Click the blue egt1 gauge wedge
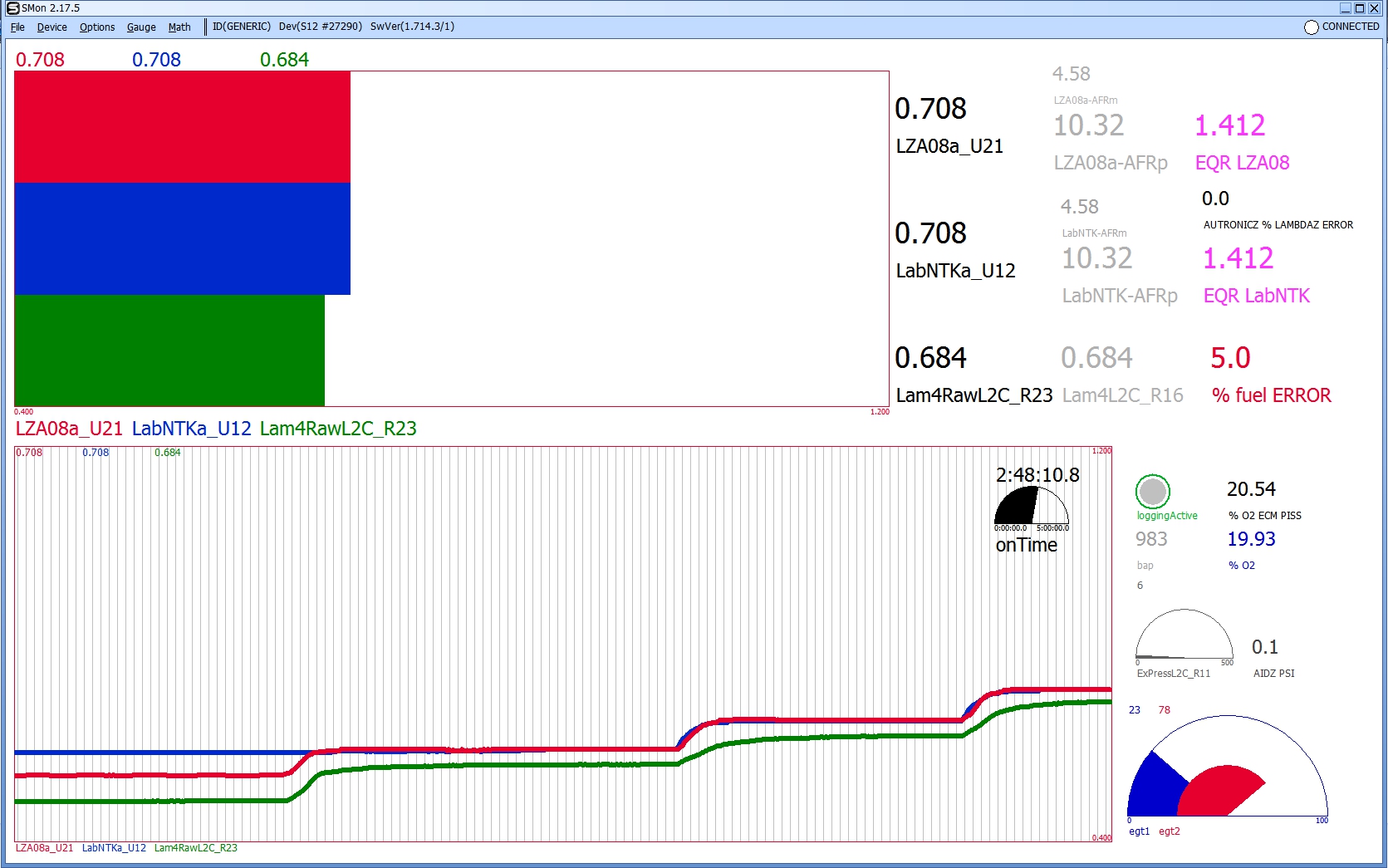This screenshot has height=868, width=1388. coord(1153,785)
